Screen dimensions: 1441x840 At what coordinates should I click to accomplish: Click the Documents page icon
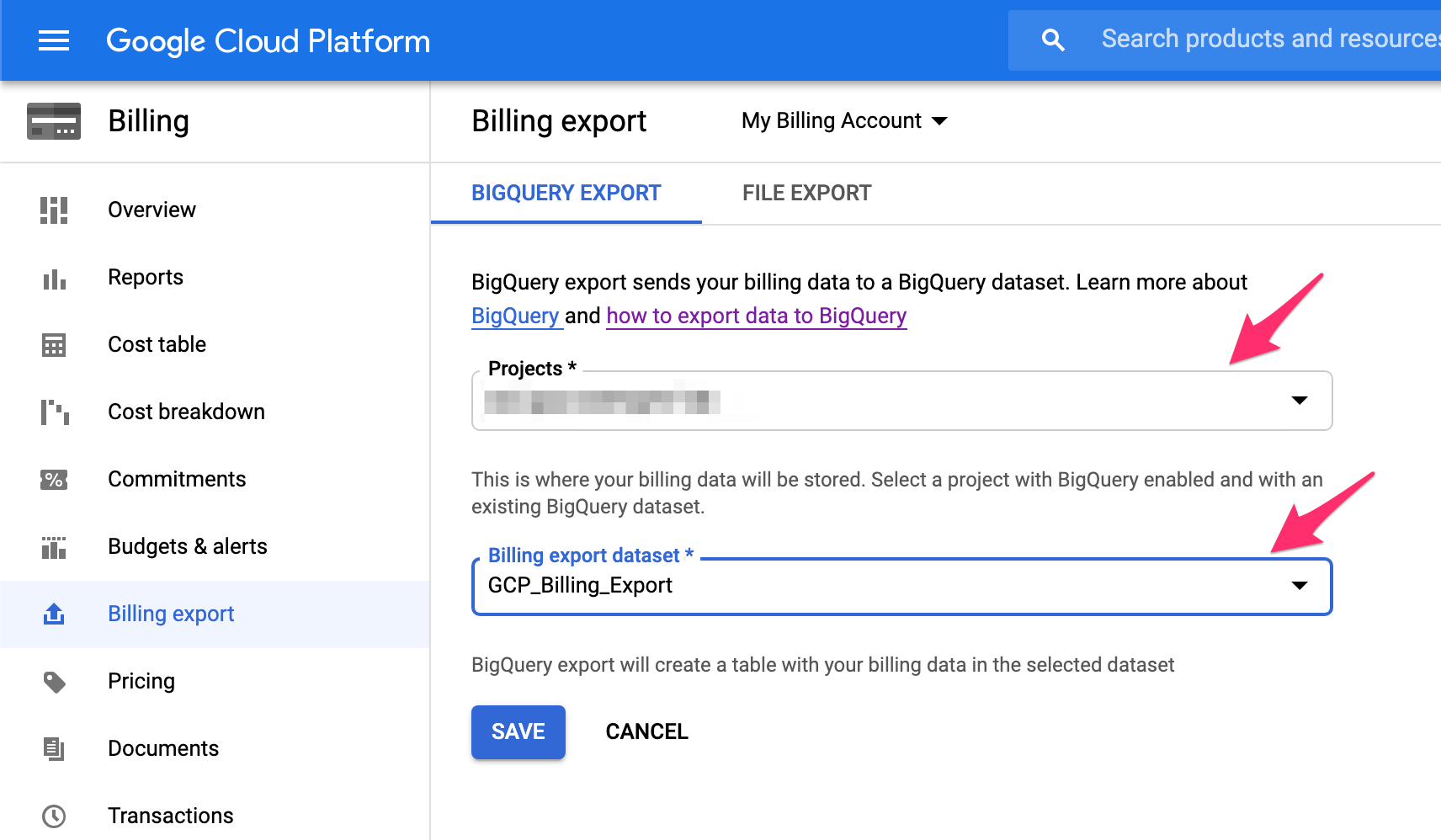coord(54,748)
